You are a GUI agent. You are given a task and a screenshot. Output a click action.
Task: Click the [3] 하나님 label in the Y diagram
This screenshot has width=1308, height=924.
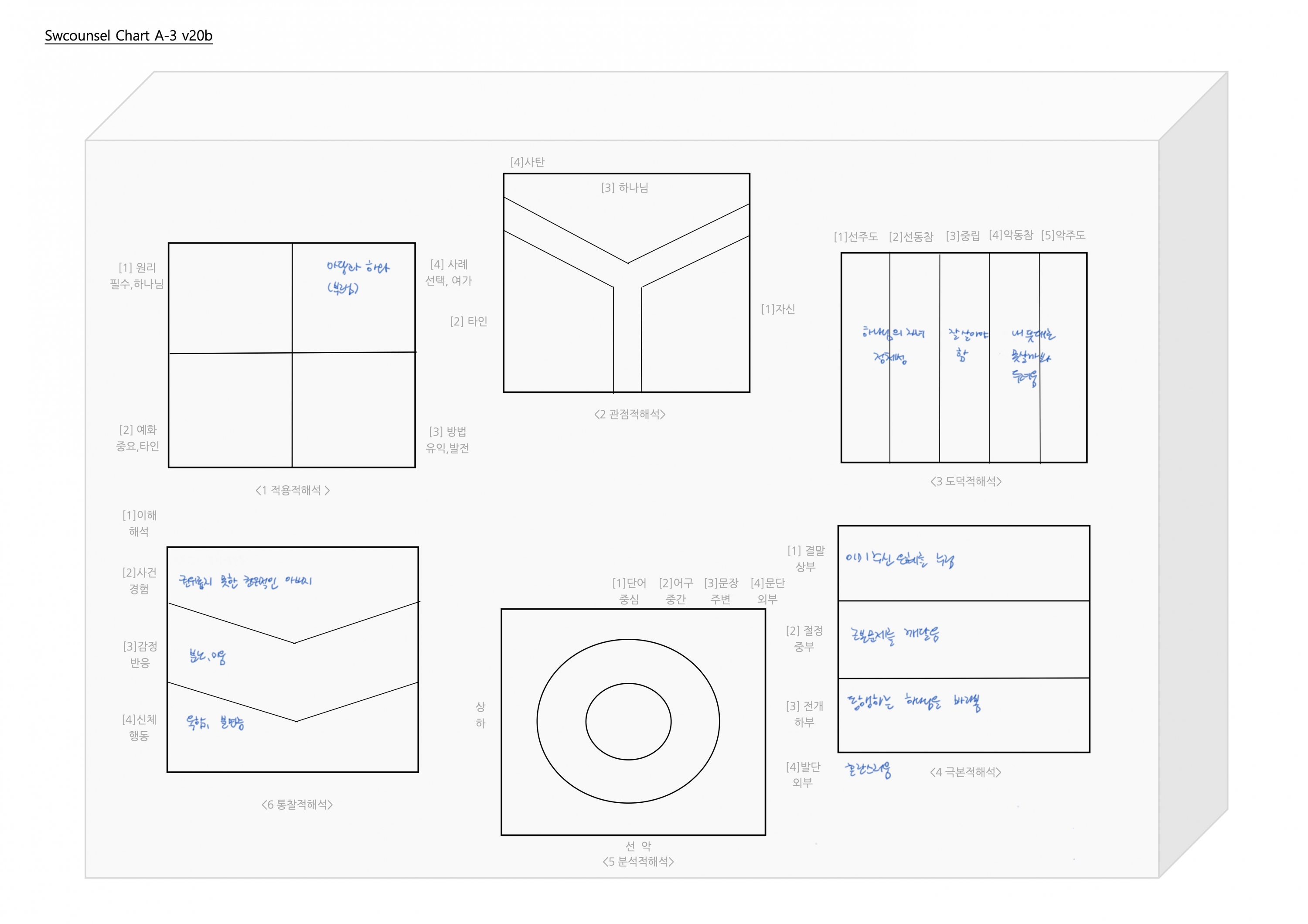click(x=624, y=188)
